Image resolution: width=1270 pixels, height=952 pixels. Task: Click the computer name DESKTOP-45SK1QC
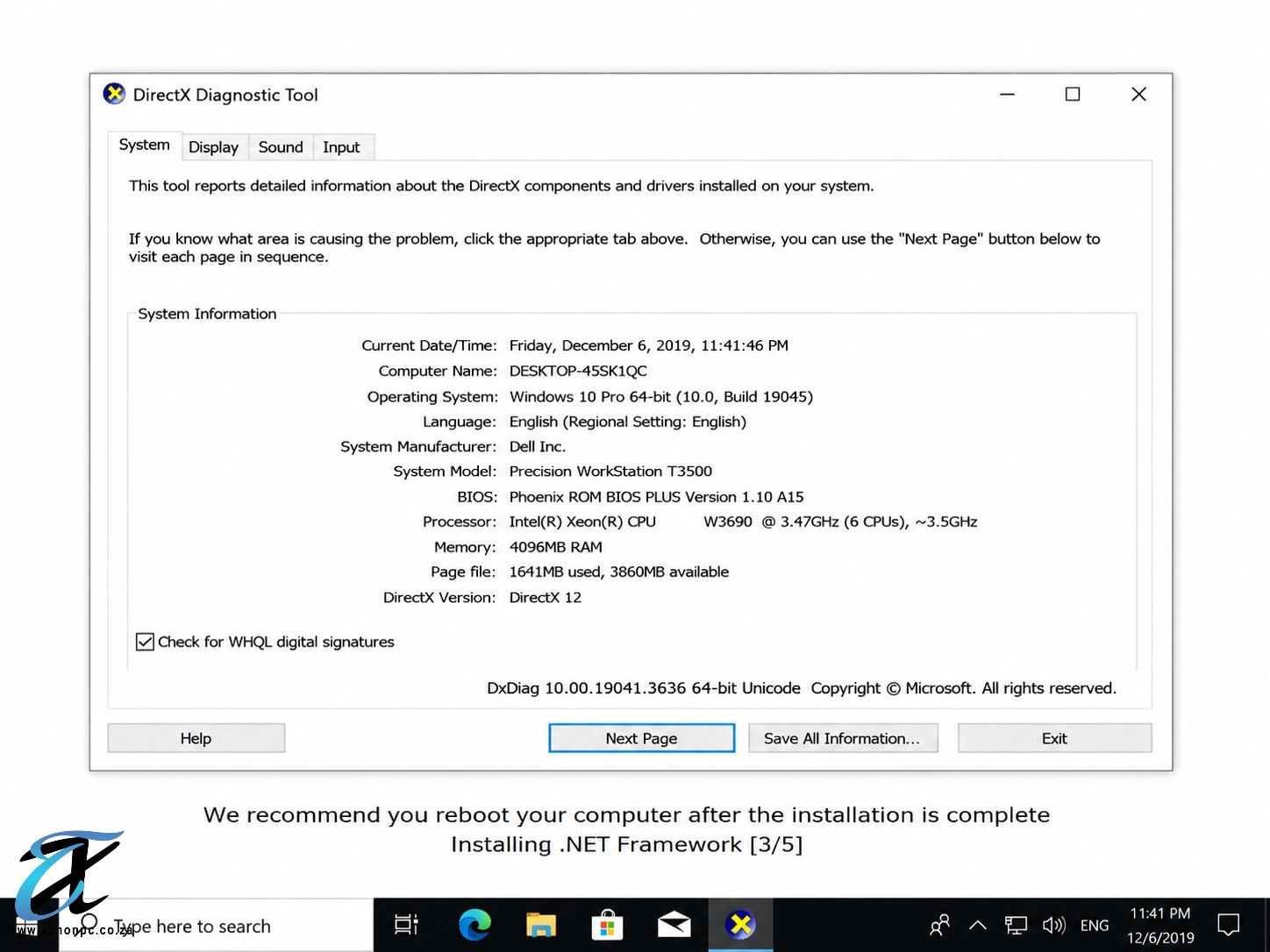coord(578,371)
